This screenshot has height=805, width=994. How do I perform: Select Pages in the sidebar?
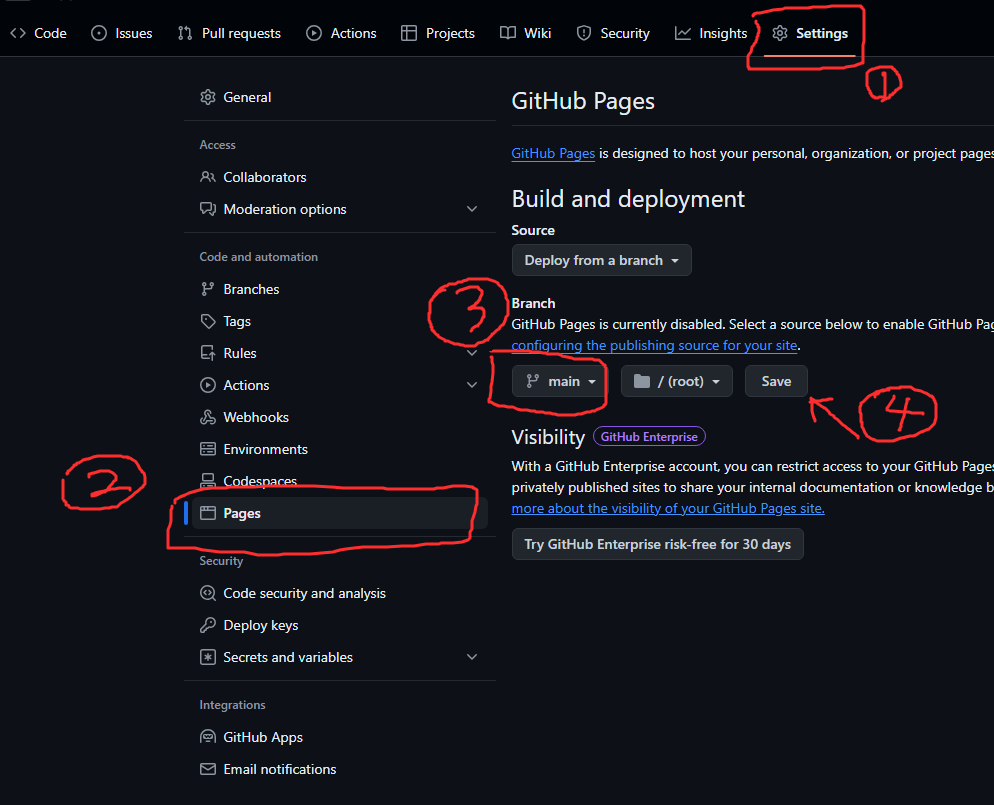click(340, 513)
